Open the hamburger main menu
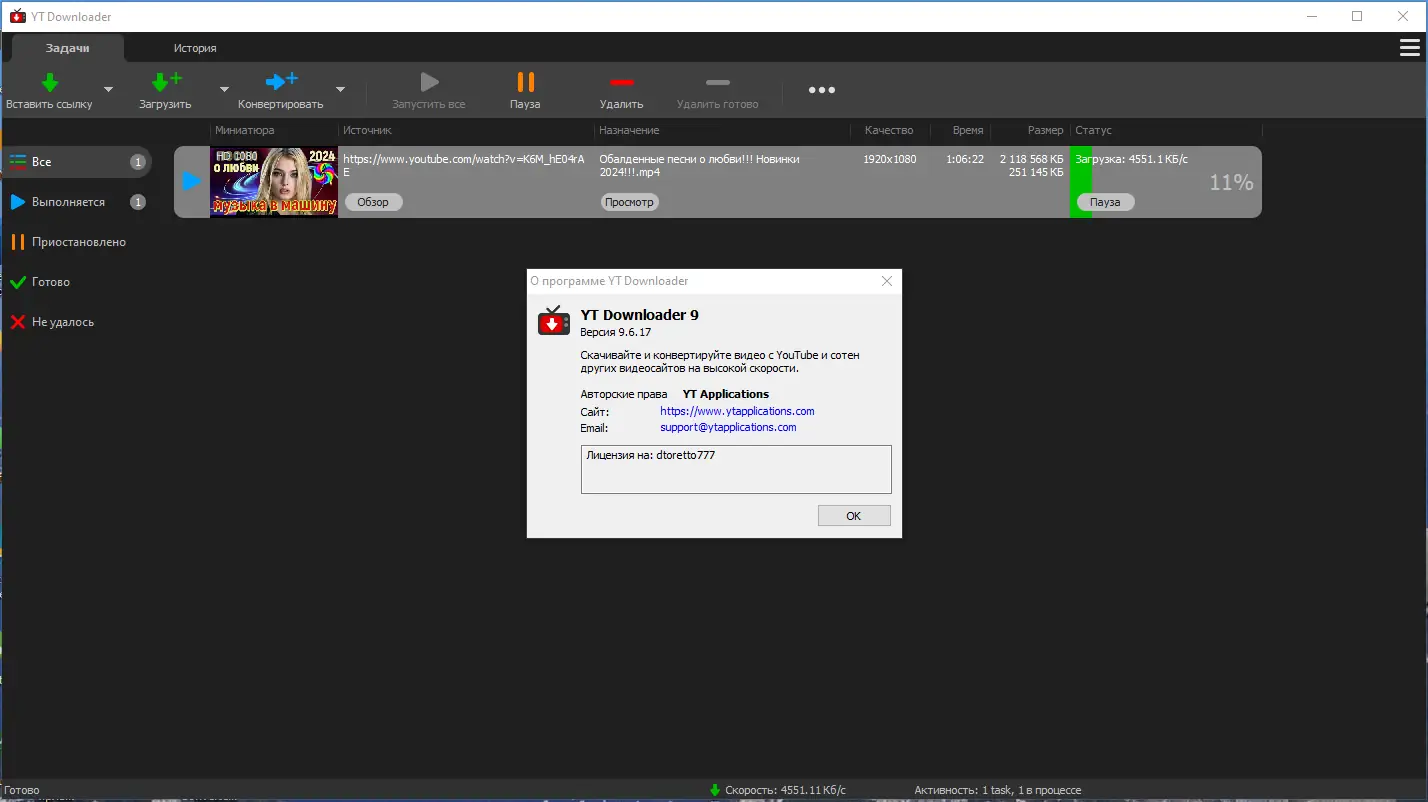The height and width of the screenshot is (802, 1428). tap(1409, 48)
